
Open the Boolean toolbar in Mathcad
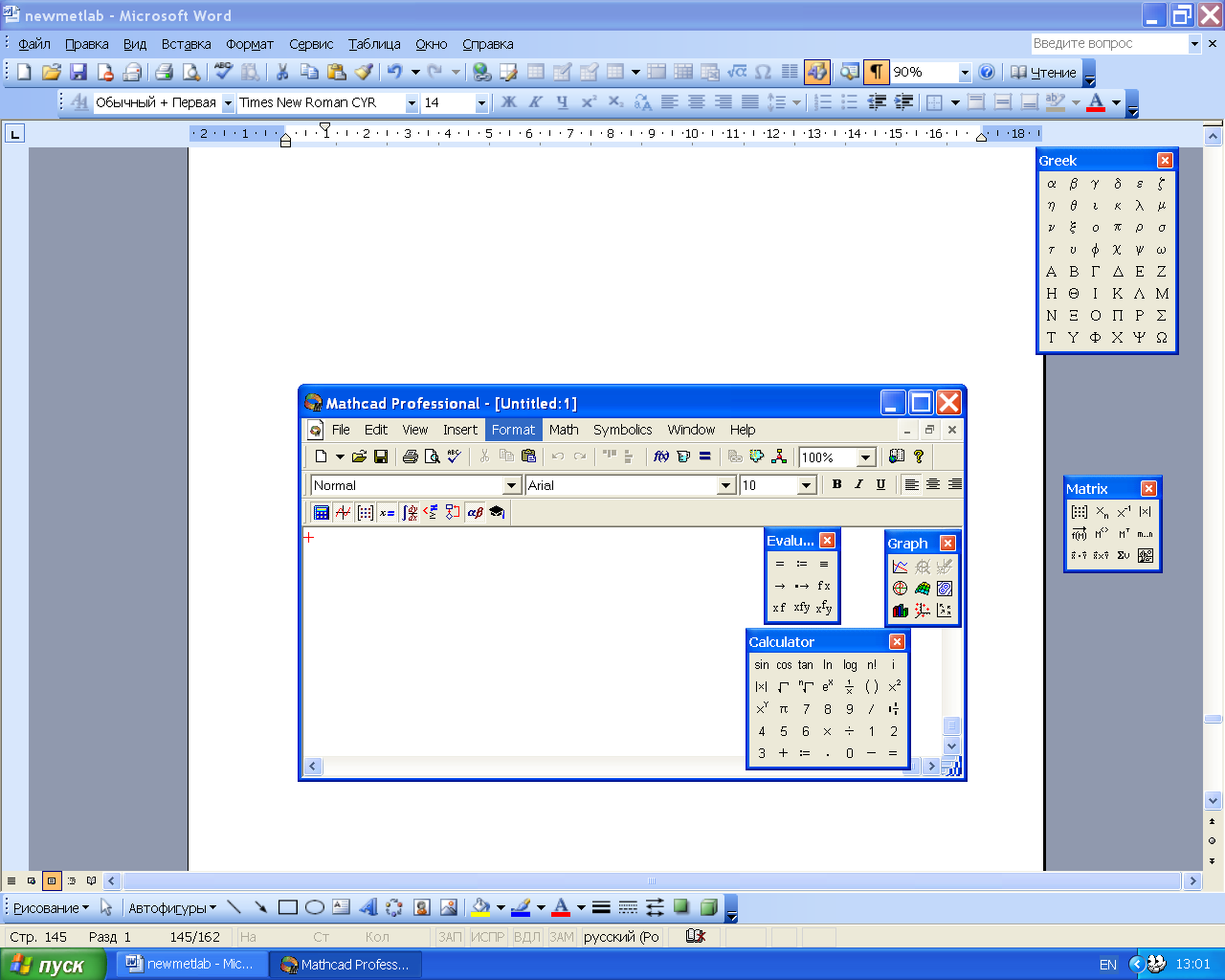pos(431,512)
